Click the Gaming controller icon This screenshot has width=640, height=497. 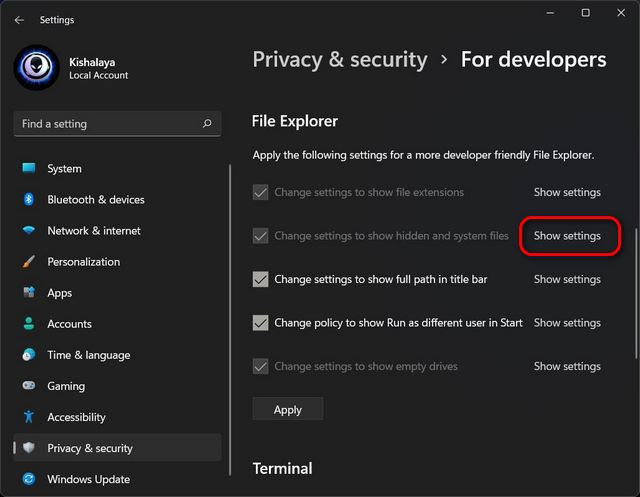pos(29,385)
